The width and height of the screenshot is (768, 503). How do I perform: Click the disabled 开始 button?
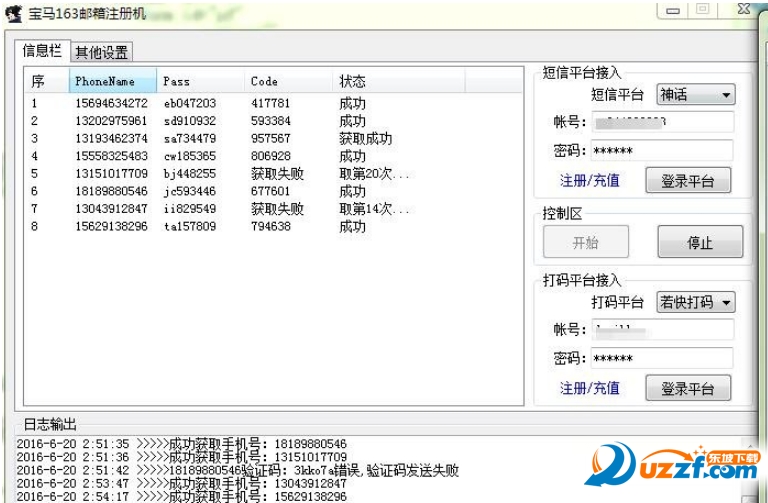click(x=586, y=241)
